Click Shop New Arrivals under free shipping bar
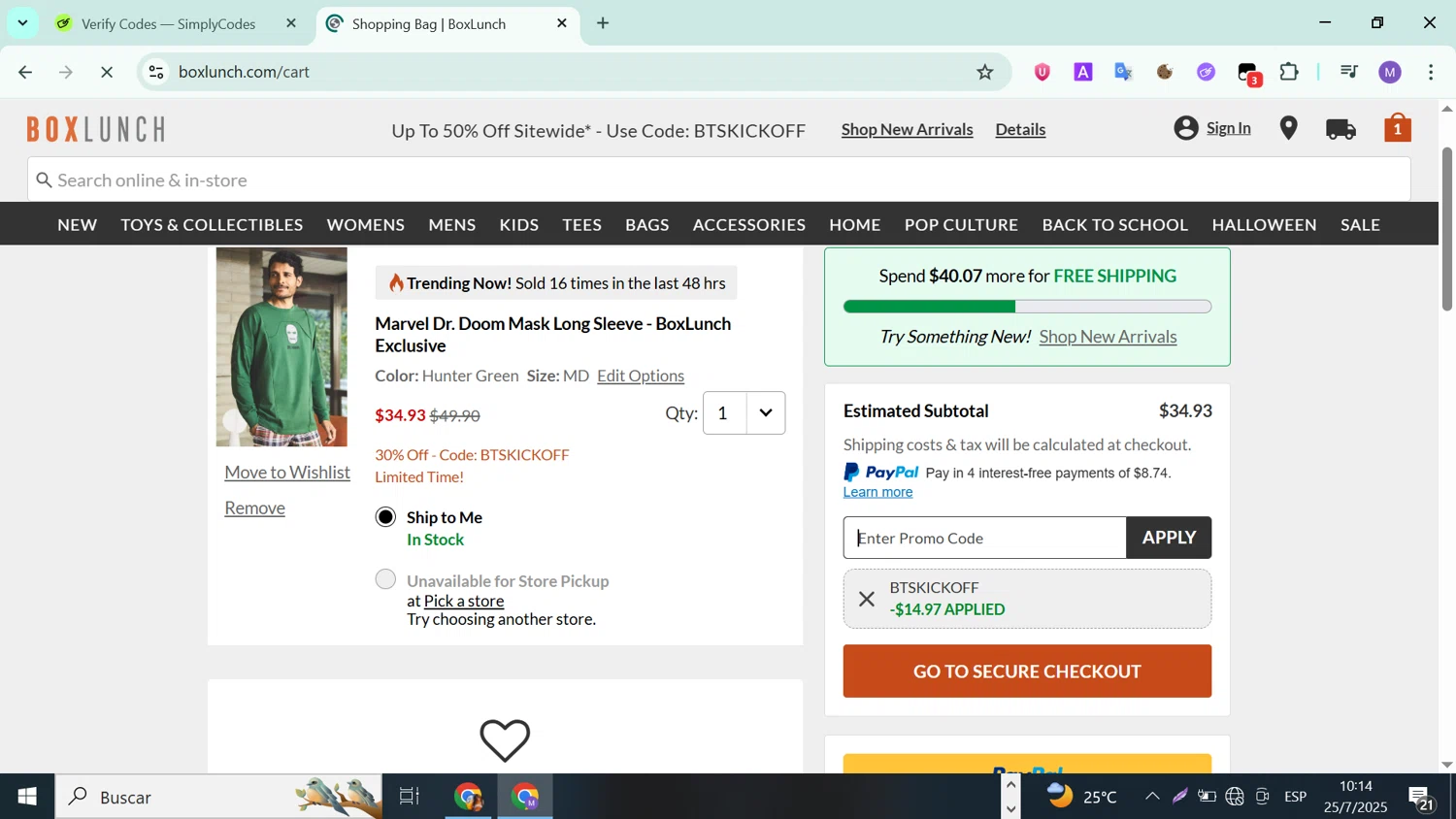This screenshot has height=819, width=1456. click(x=1108, y=337)
